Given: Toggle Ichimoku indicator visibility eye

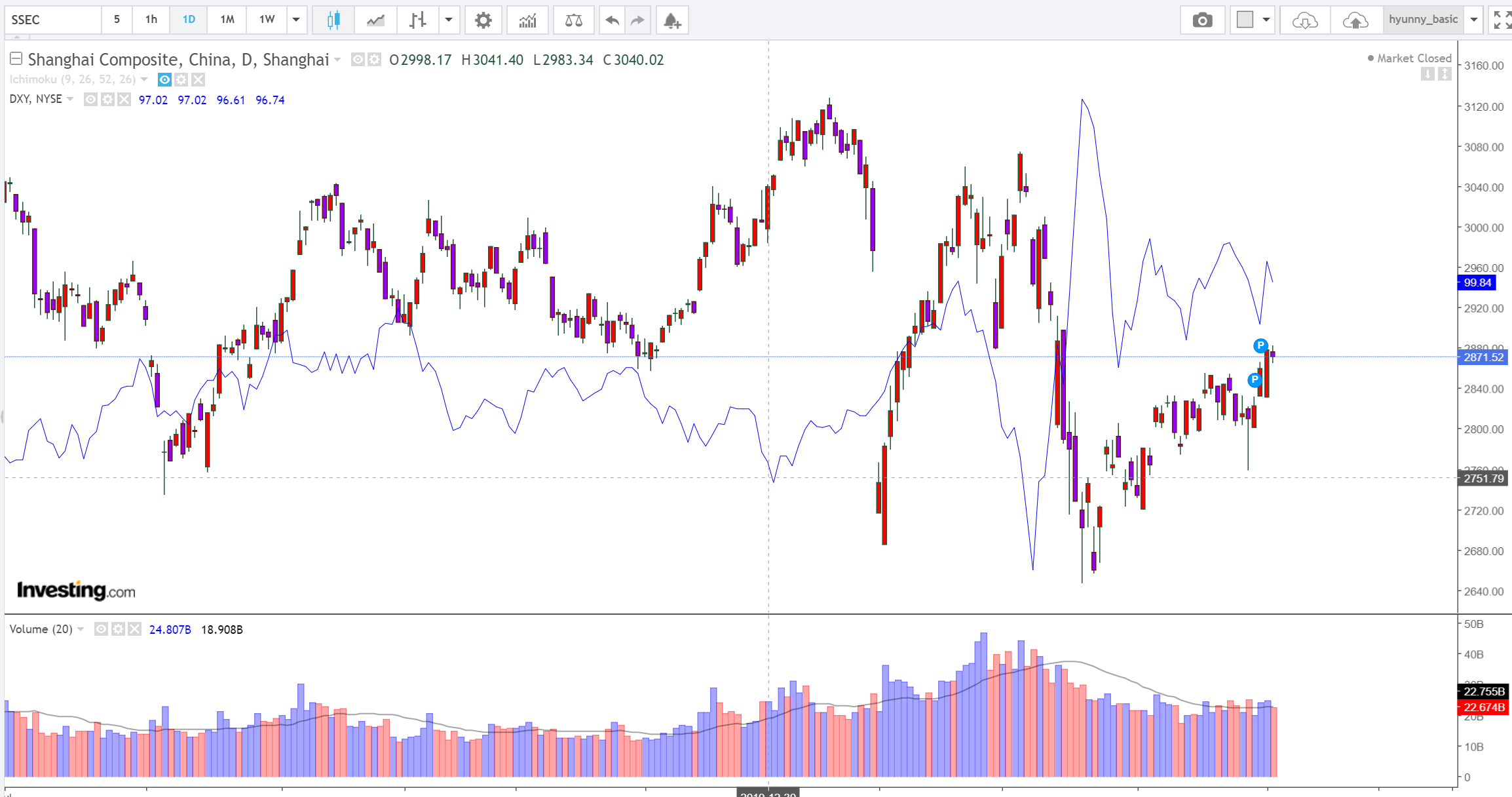Looking at the screenshot, I should tap(165, 79).
